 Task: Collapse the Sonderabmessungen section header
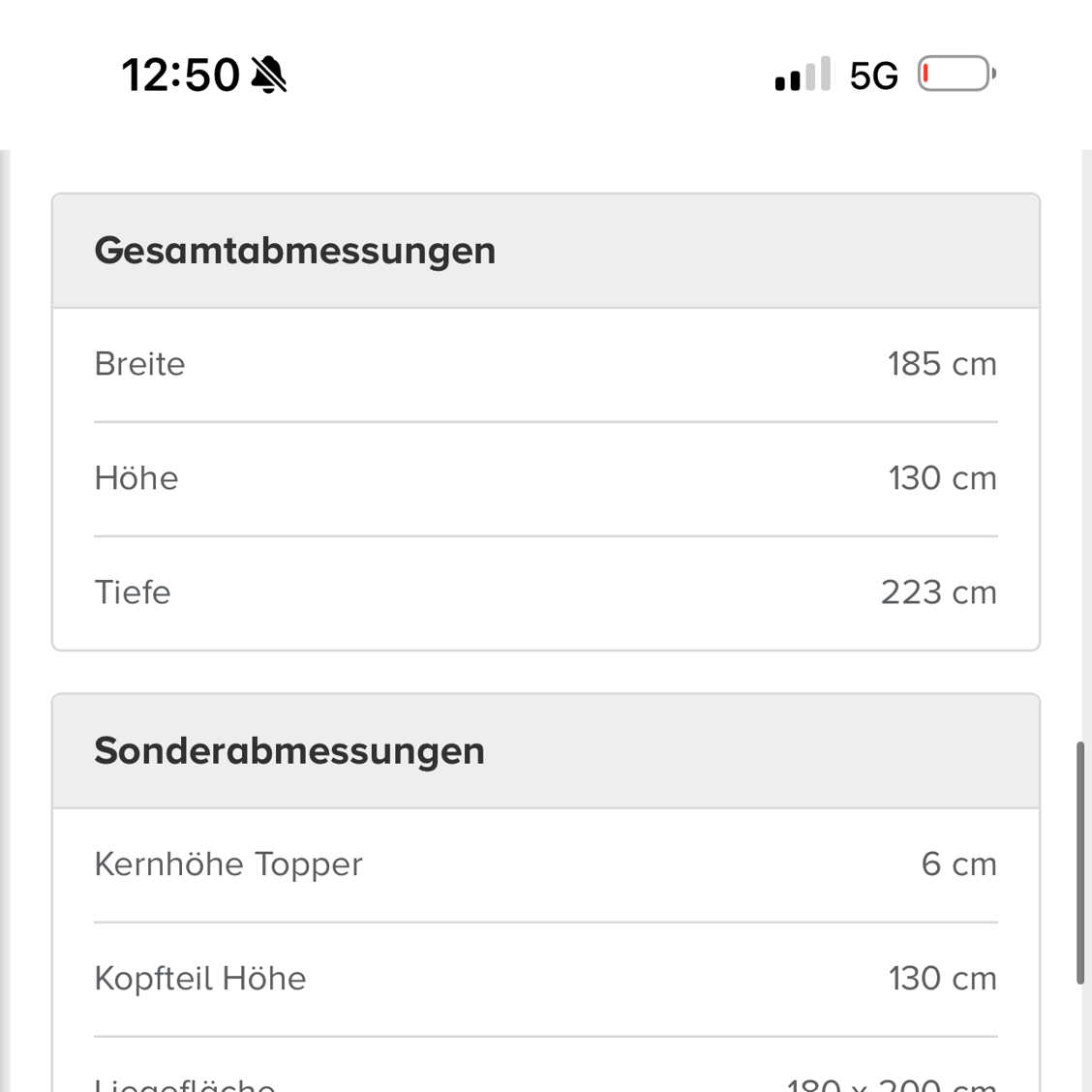(x=546, y=751)
